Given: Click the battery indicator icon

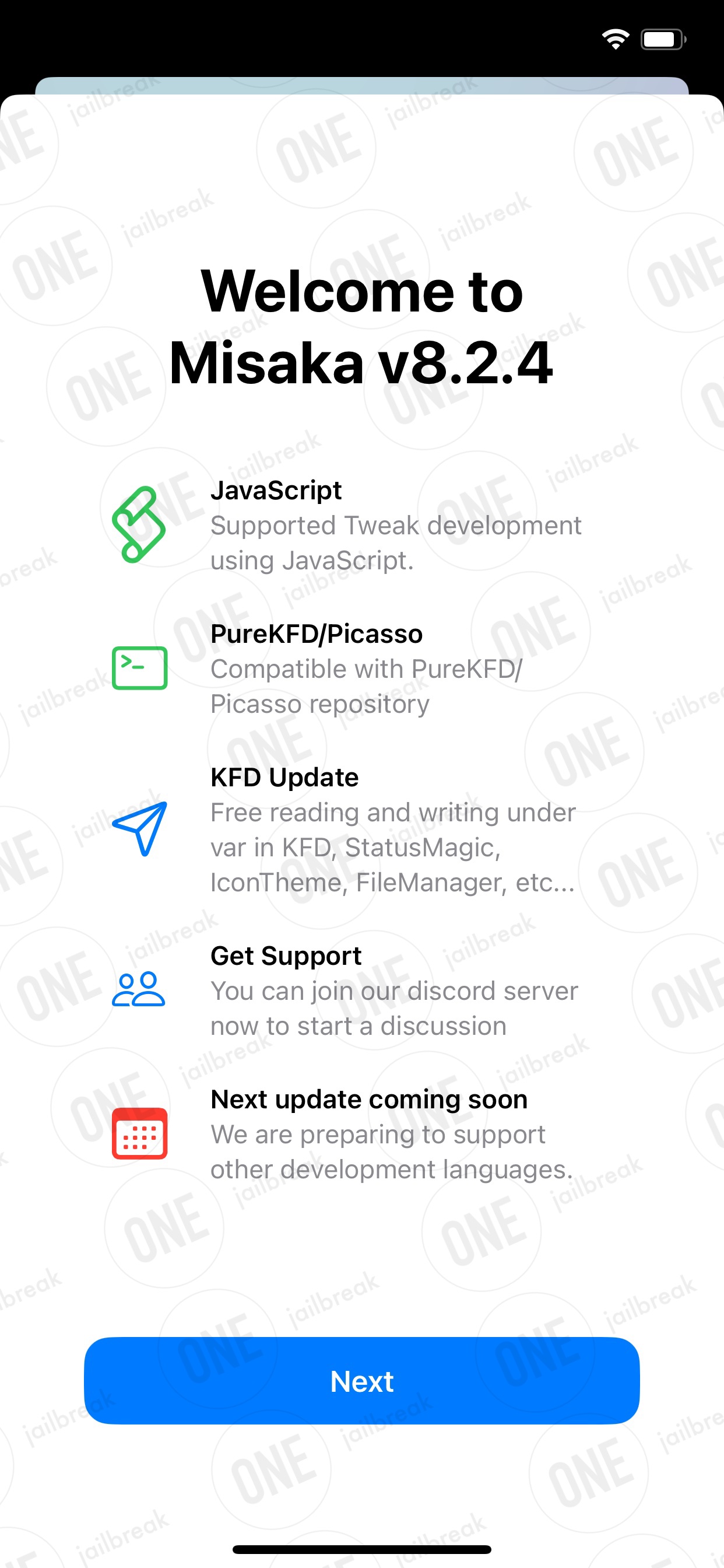Looking at the screenshot, I should coord(663,40).
